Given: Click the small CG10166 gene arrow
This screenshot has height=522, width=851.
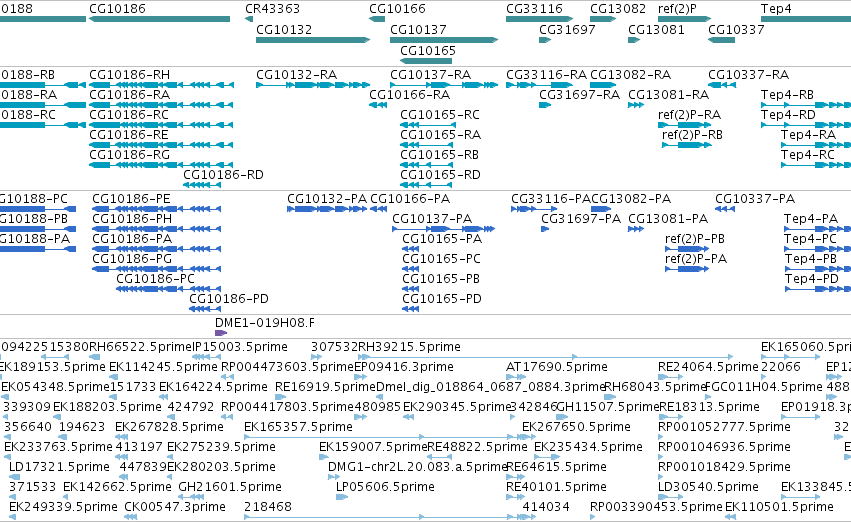Looking at the screenshot, I should (377, 19).
